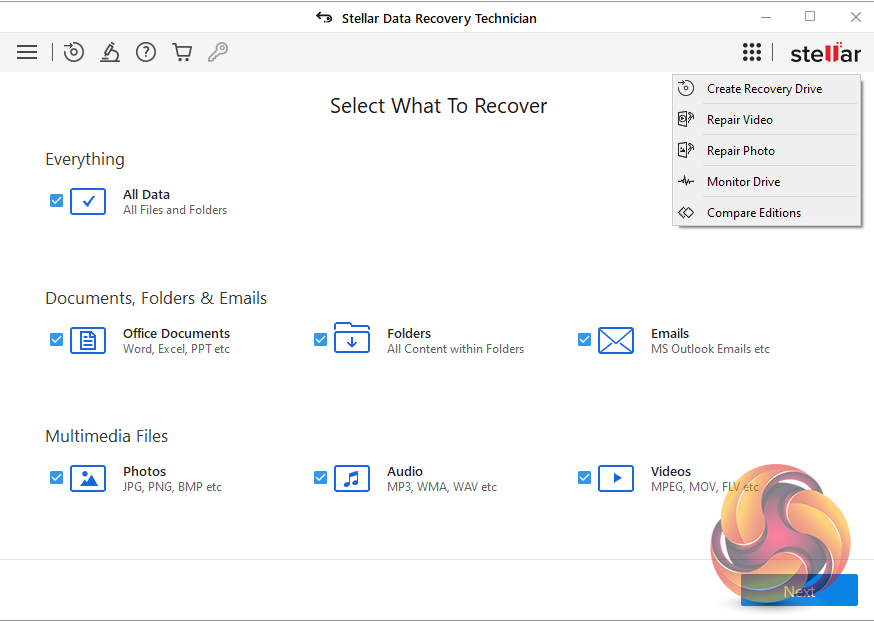The image size is (874, 621).
Task: Click the microscope tools icon
Action: click(110, 52)
